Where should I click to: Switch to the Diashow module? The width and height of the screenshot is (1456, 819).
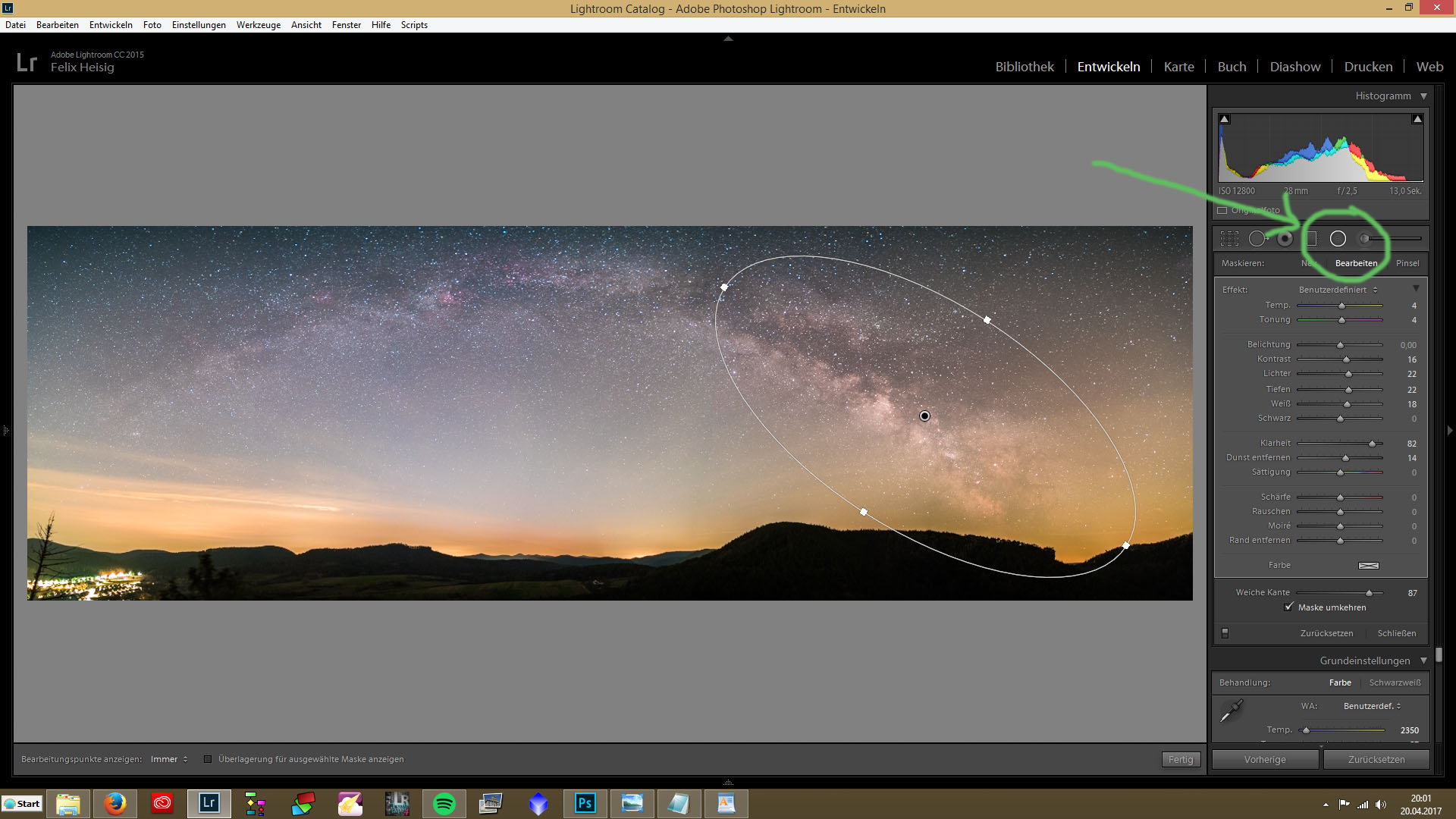click(1295, 67)
